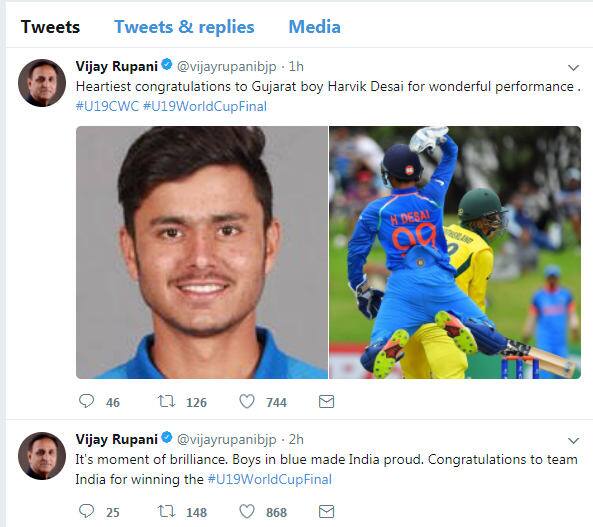Open the dropdown chevron on the 2h tweet
Screen dimensions: 593x527
click(x=573, y=441)
